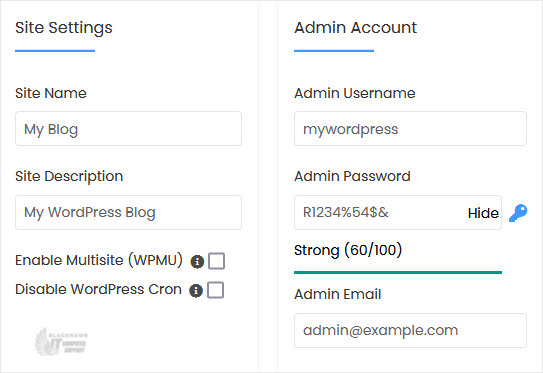Click the Blackhawk IT watermark logo
The height and width of the screenshot is (373, 543).
click(x=62, y=342)
